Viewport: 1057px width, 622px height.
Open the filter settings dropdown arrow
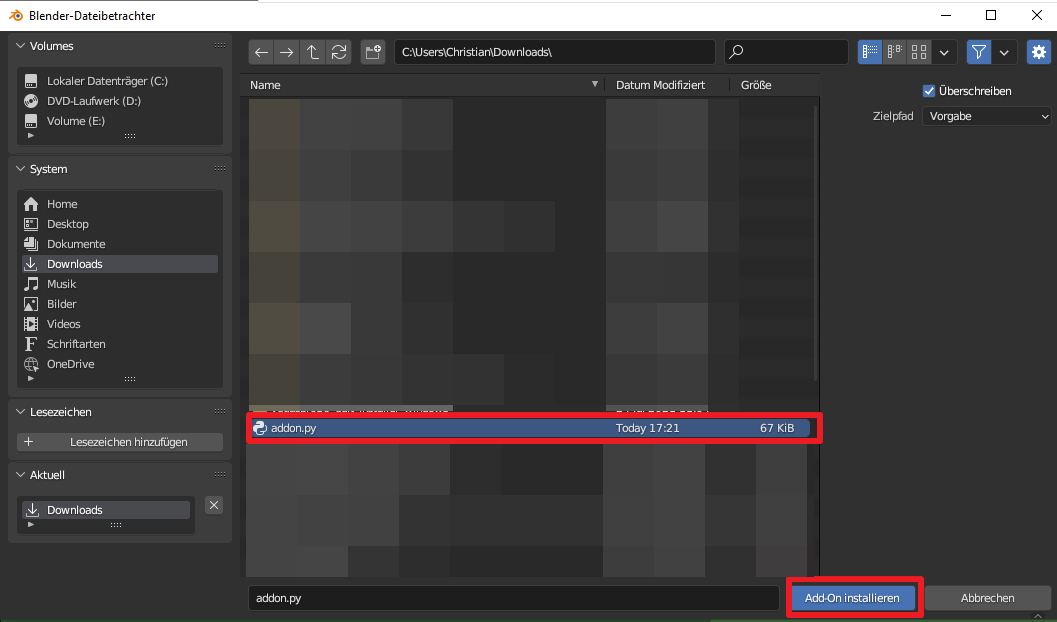pos(1004,52)
